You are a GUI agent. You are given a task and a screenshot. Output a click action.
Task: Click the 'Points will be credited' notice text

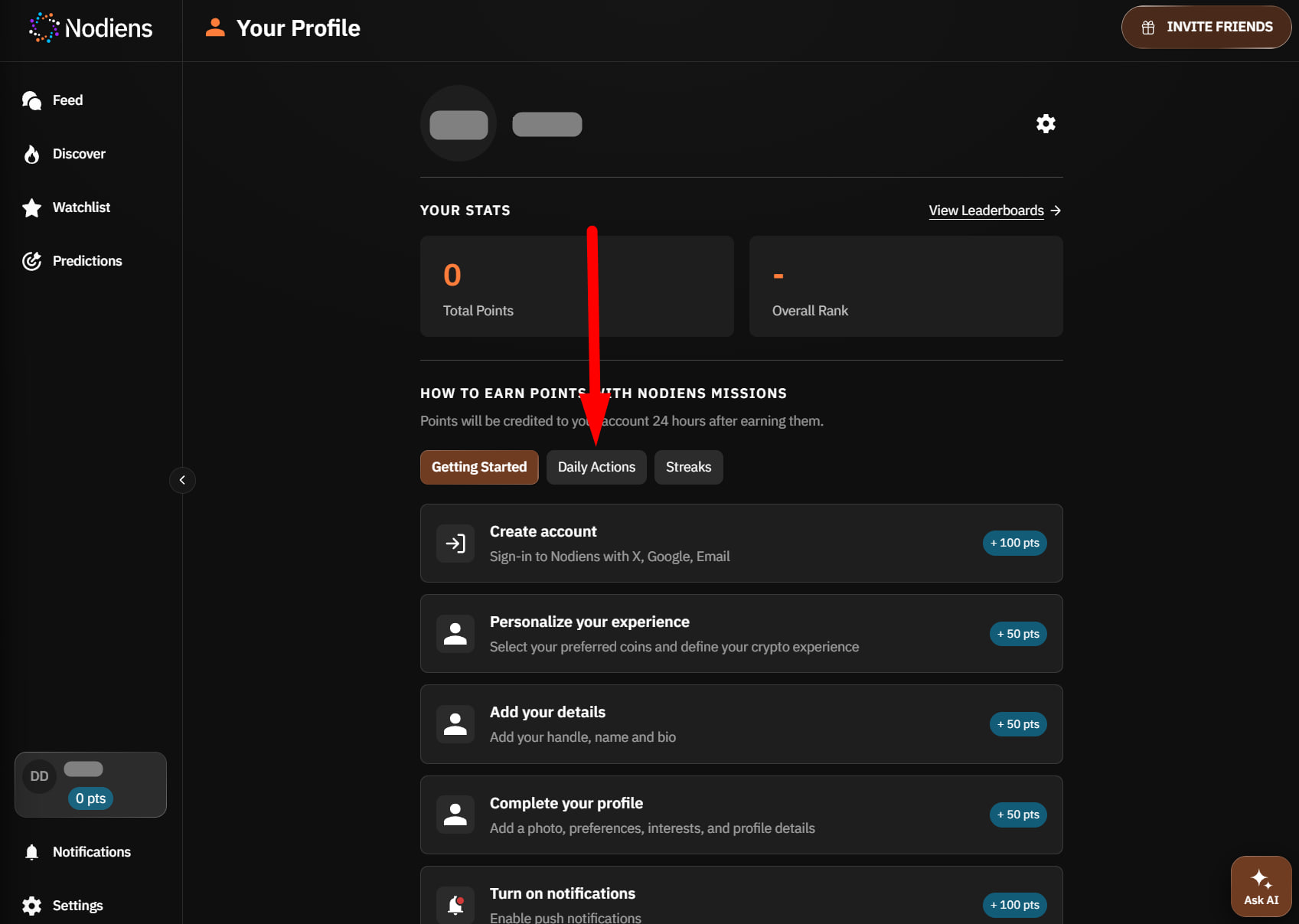click(x=622, y=421)
